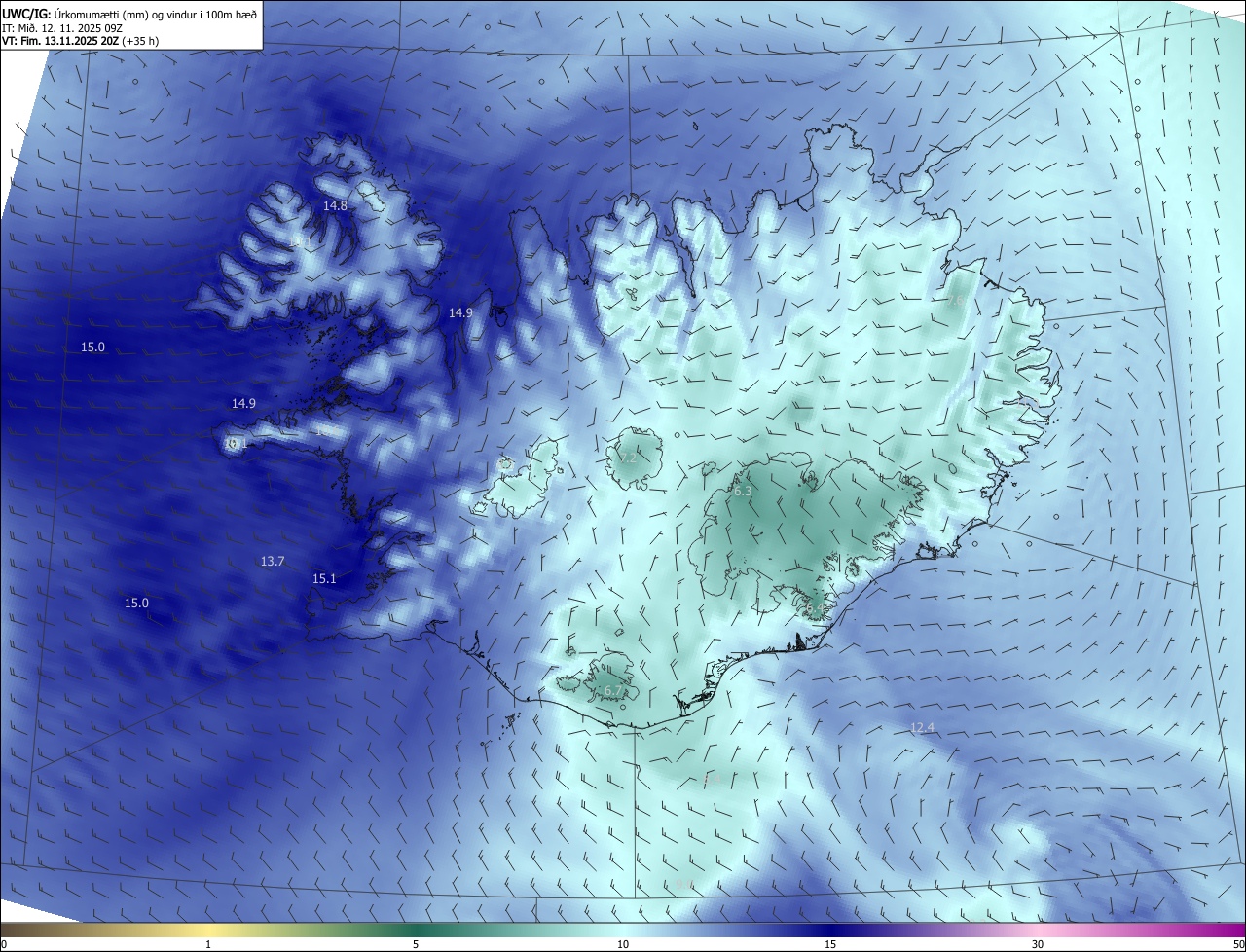Screen dimensions: 1246x952
Task: Click the 6.7 value near the south coast
Action: point(613,690)
